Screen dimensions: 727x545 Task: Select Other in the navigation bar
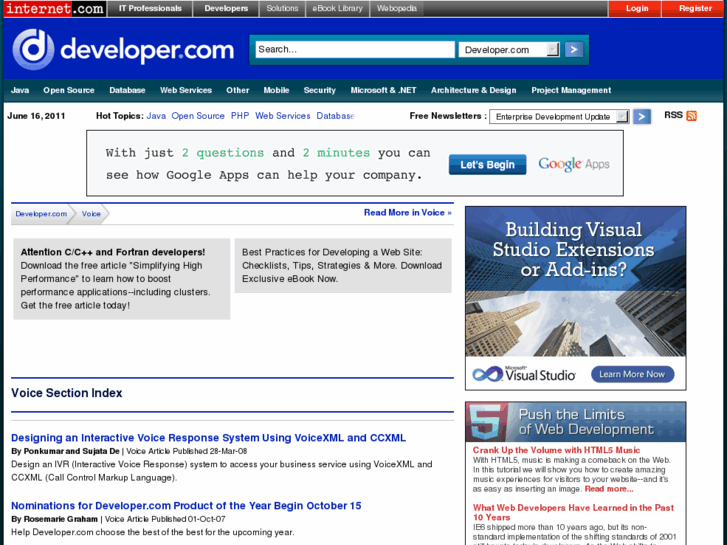point(237,90)
